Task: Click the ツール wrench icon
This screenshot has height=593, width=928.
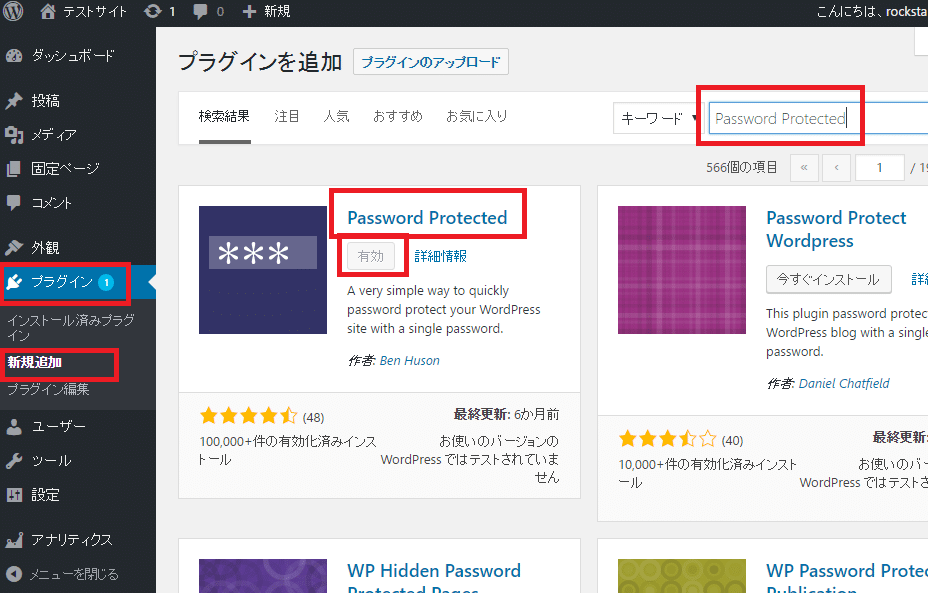Action: pyautogui.click(x=14, y=461)
